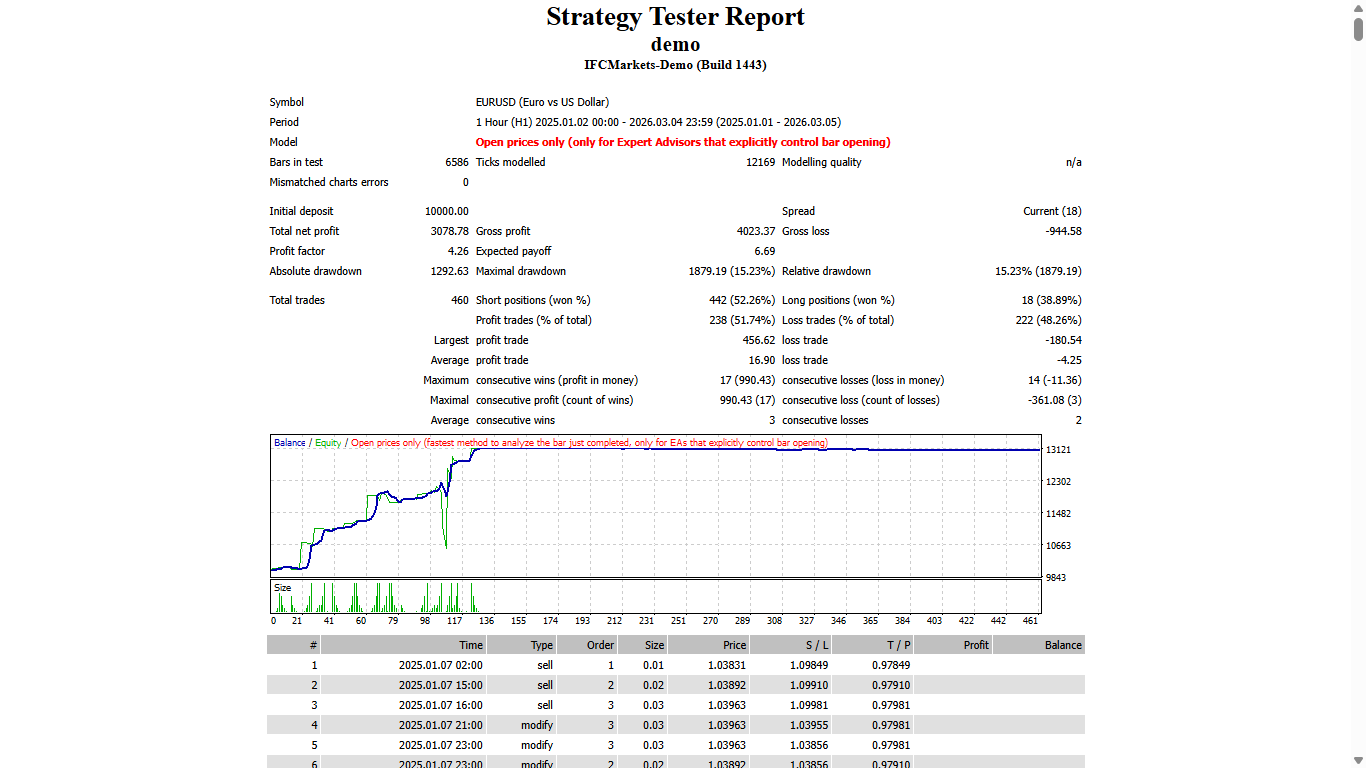Click the time cell '2025.01.07 02:00'

[x=440, y=665]
